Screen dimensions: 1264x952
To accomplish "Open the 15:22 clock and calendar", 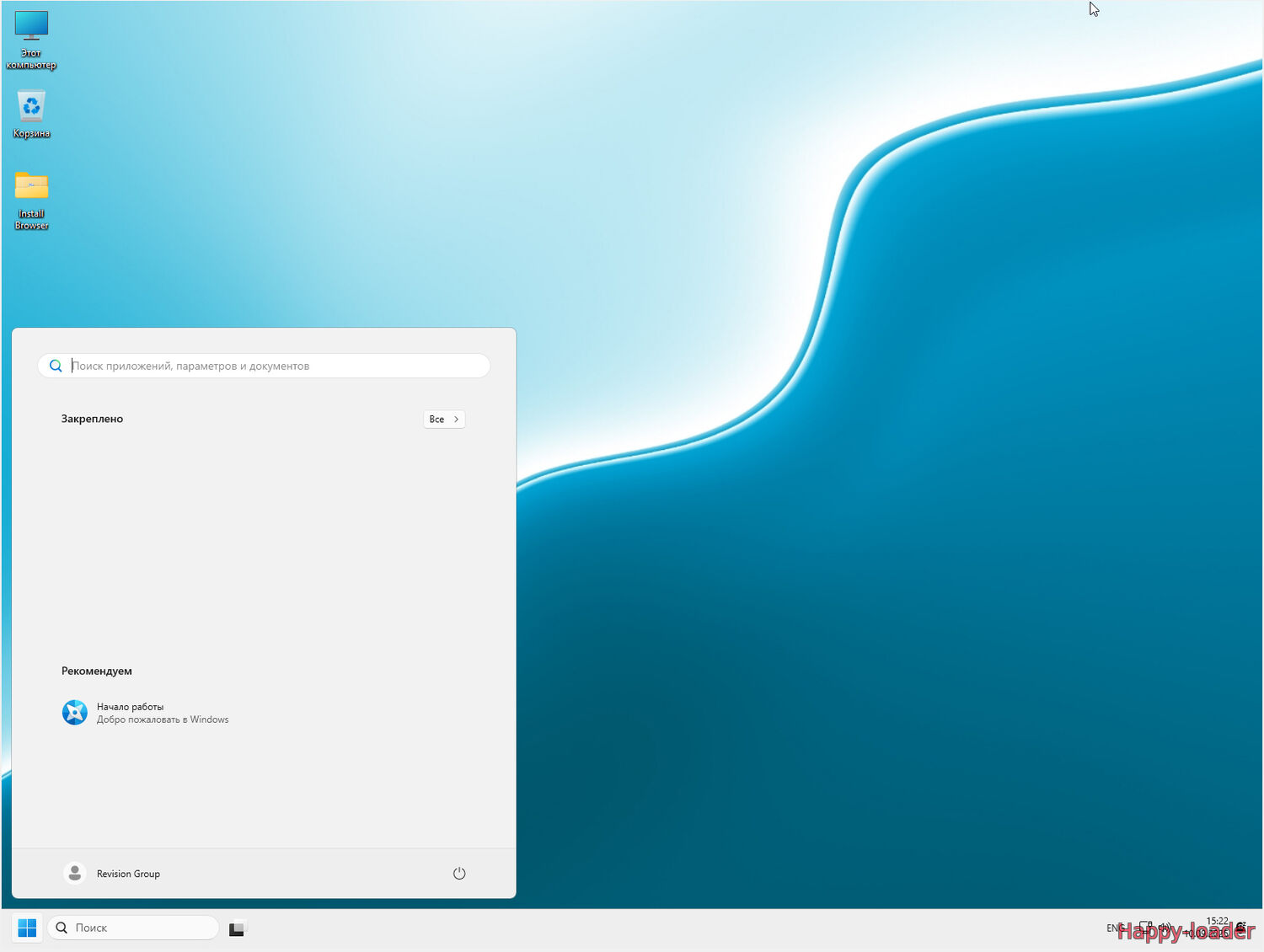I will [x=1216, y=927].
